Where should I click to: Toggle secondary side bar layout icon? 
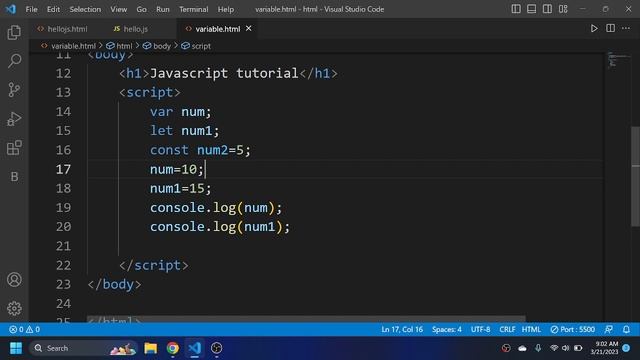click(547, 9)
